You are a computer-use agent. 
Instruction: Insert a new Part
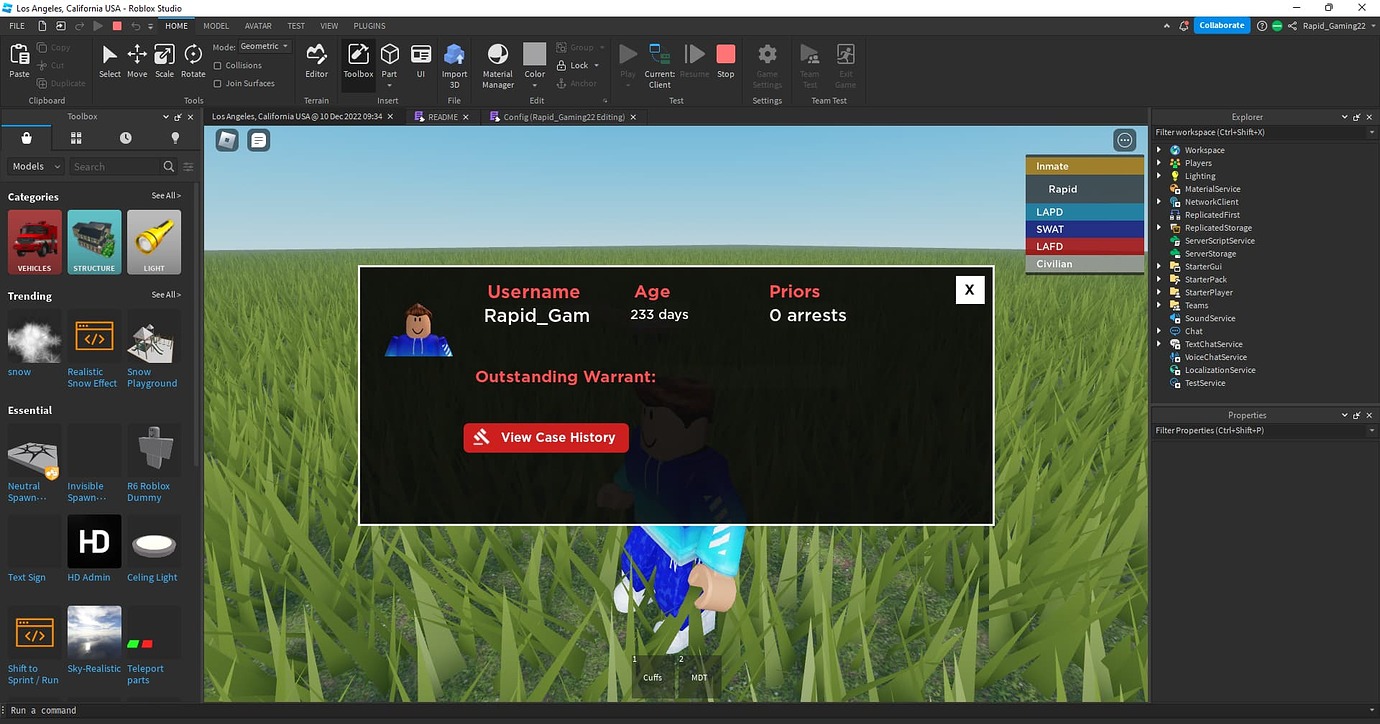coord(389,57)
